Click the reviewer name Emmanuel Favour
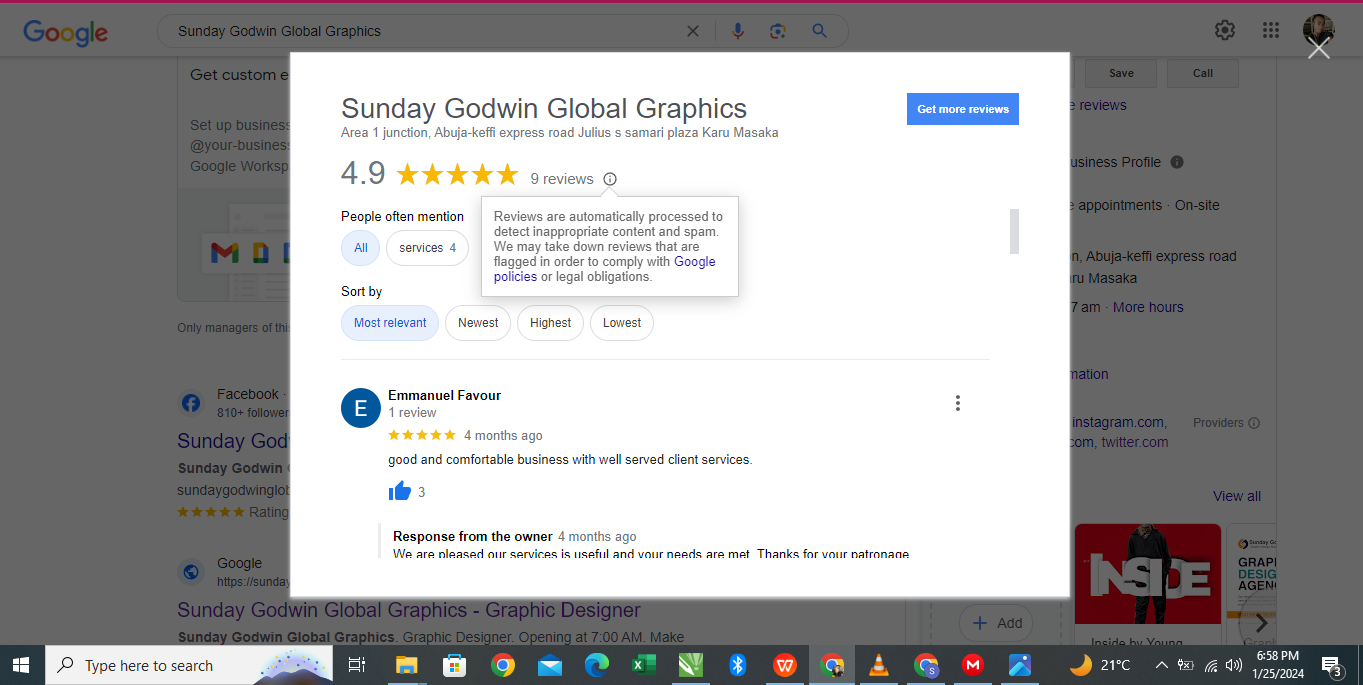1363x685 pixels. pos(444,395)
